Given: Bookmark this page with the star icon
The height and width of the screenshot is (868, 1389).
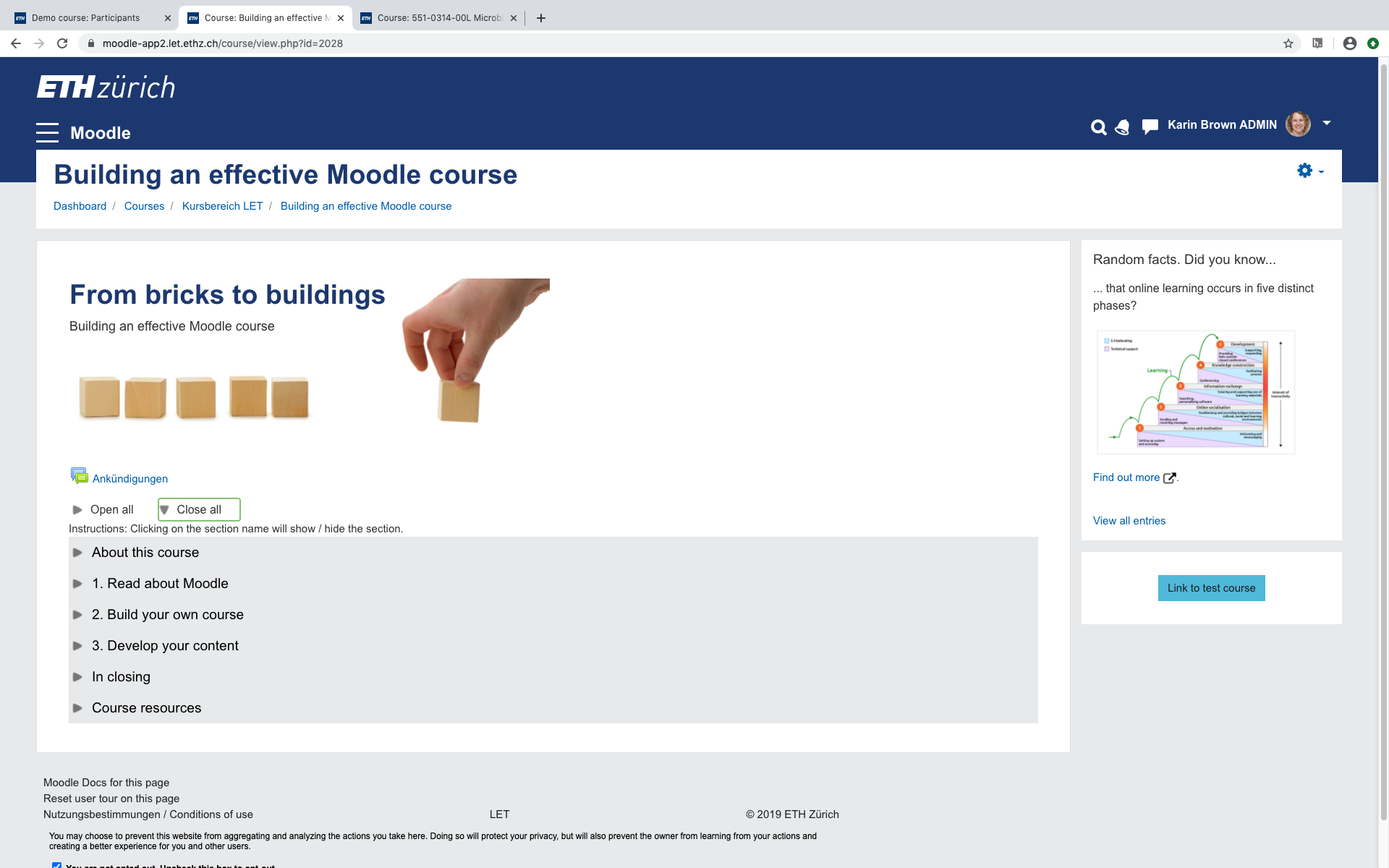Looking at the screenshot, I should point(1288,43).
